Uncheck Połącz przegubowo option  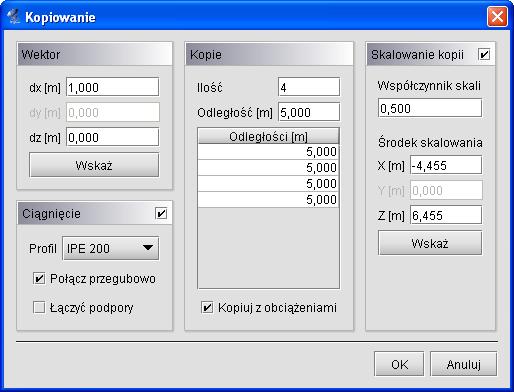coord(39,278)
